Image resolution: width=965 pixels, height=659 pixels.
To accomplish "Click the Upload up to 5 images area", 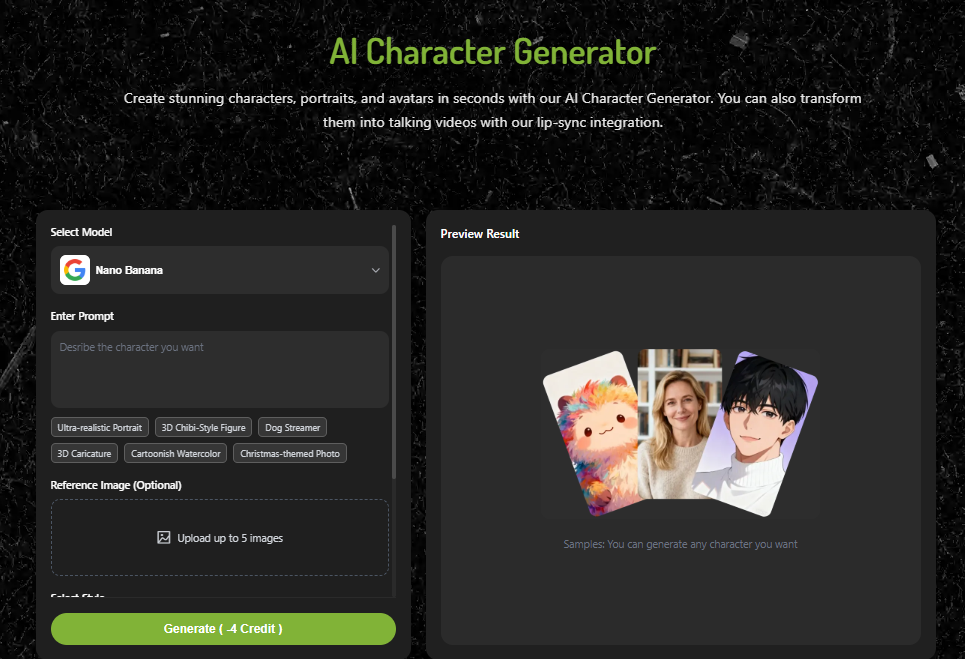I will (x=220, y=537).
